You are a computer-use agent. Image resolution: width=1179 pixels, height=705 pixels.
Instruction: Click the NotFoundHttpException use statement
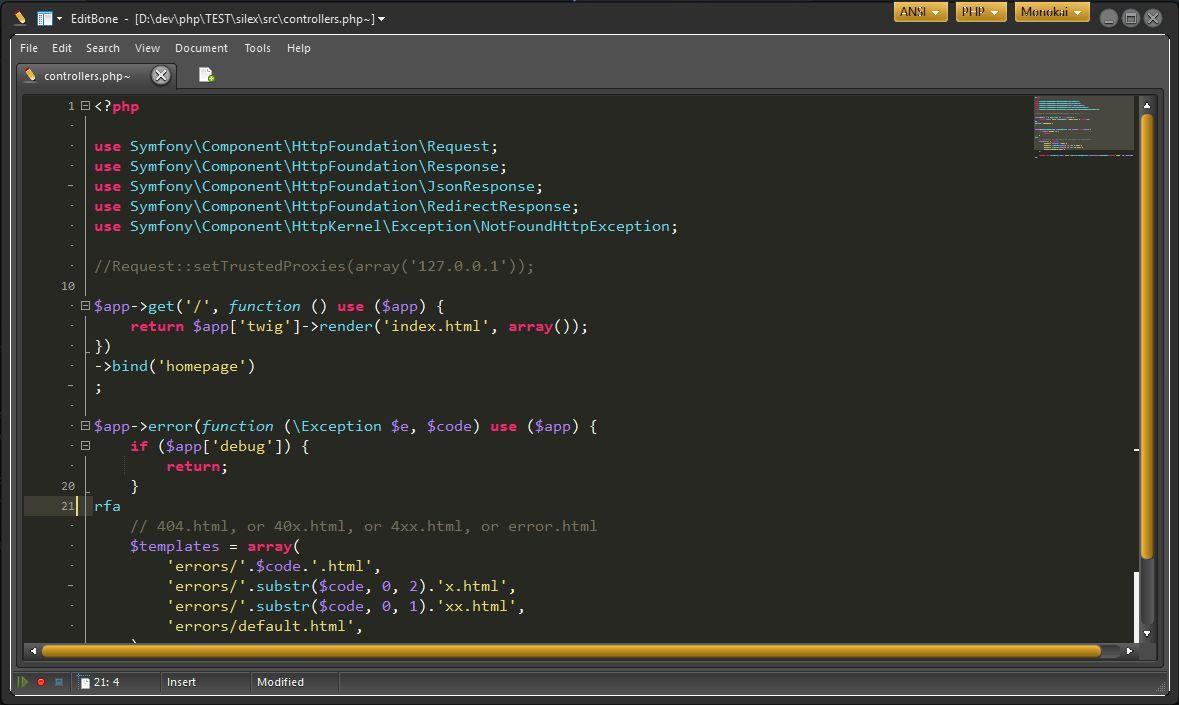386,226
